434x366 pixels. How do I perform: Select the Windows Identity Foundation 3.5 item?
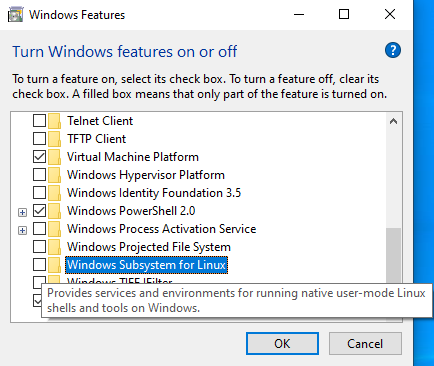154,193
